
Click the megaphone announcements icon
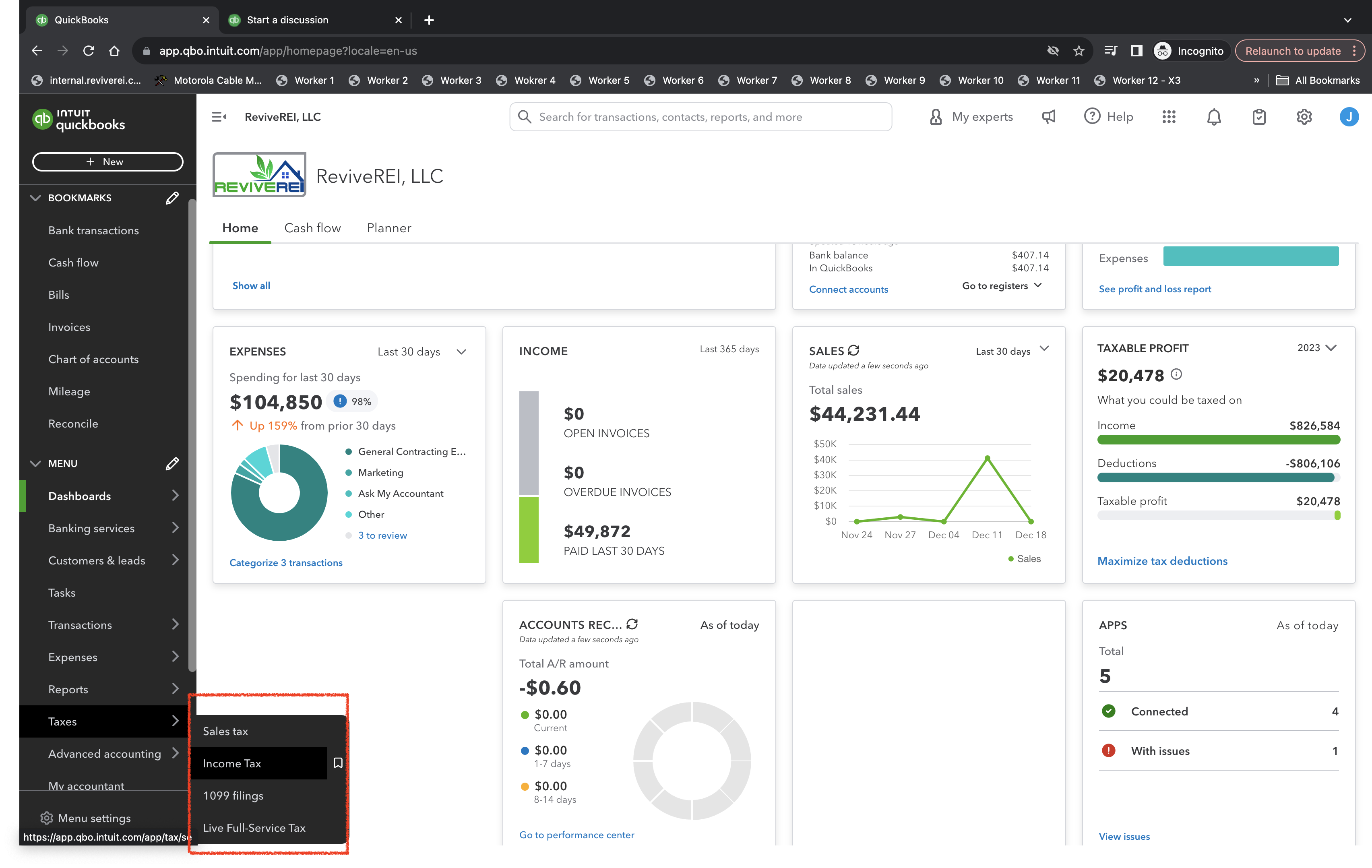click(1048, 117)
